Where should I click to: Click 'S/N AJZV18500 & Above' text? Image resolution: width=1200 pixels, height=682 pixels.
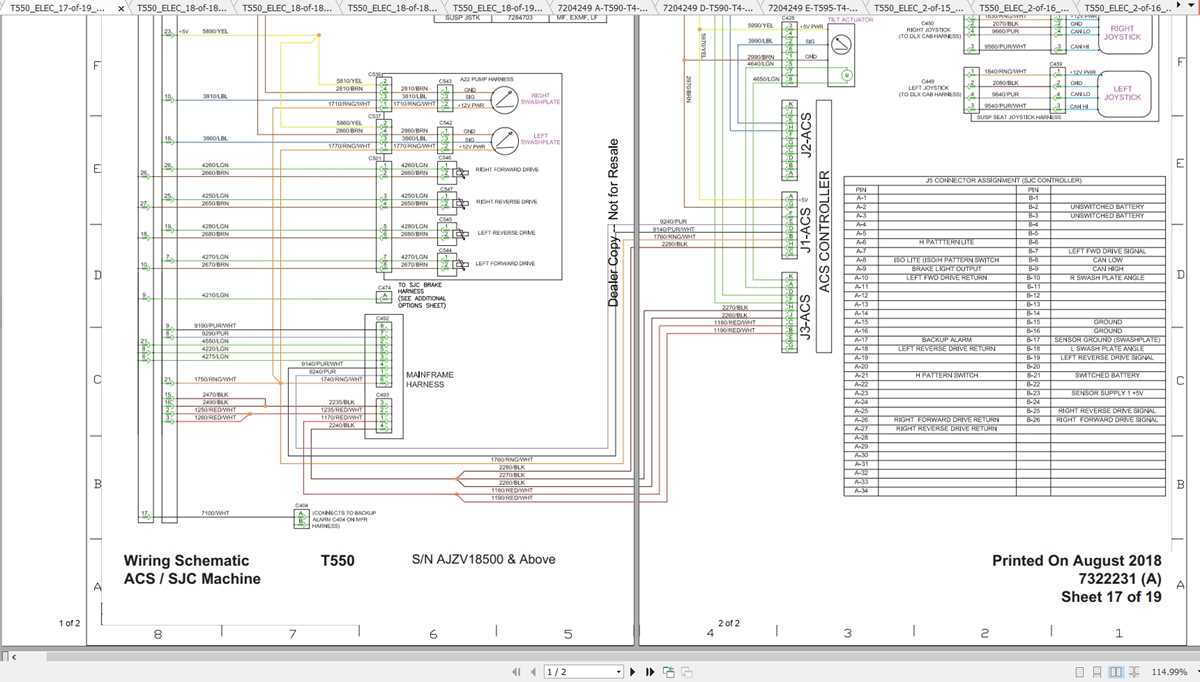483,559
